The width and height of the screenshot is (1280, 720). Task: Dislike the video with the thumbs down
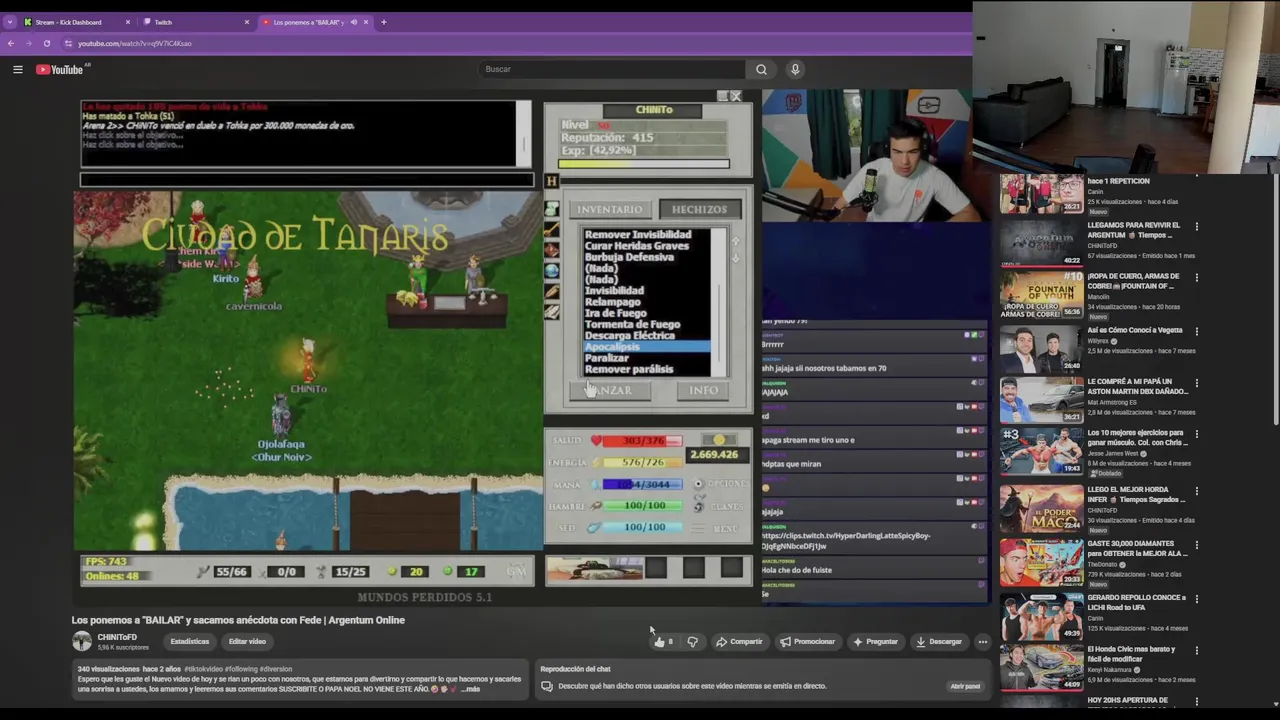(692, 642)
